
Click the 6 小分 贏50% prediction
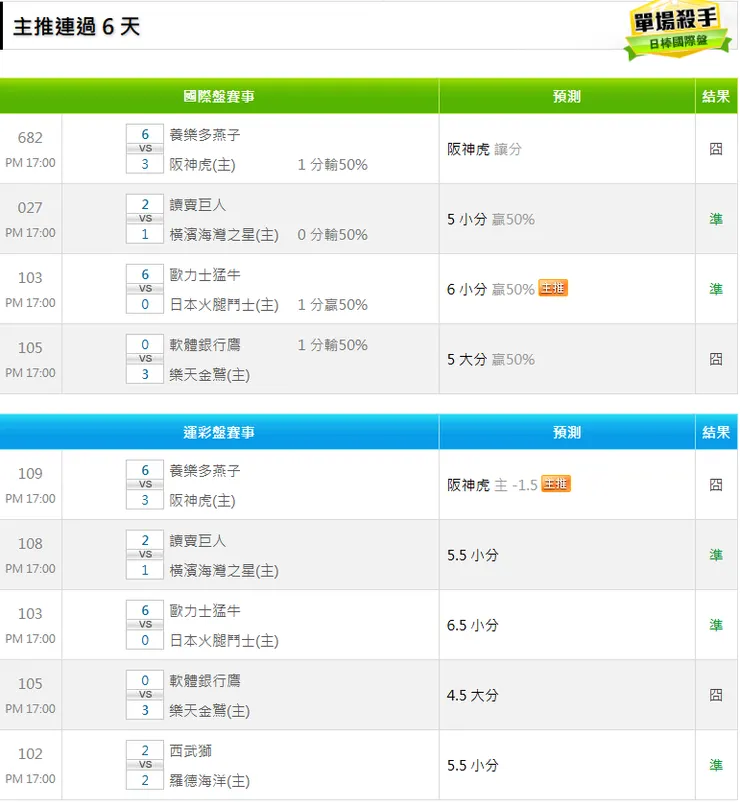[491, 289]
